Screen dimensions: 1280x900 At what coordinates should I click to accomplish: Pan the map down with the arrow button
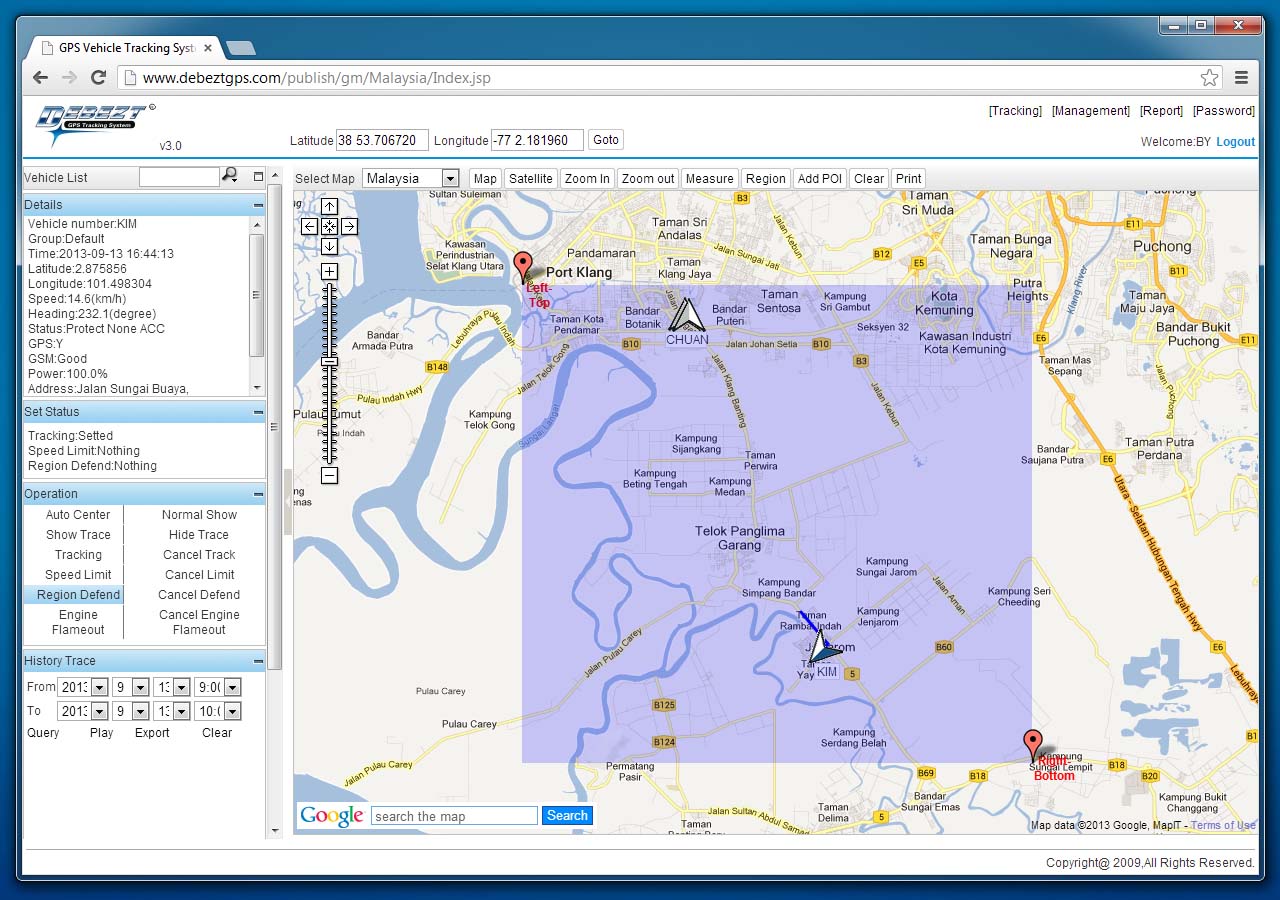coord(329,246)
